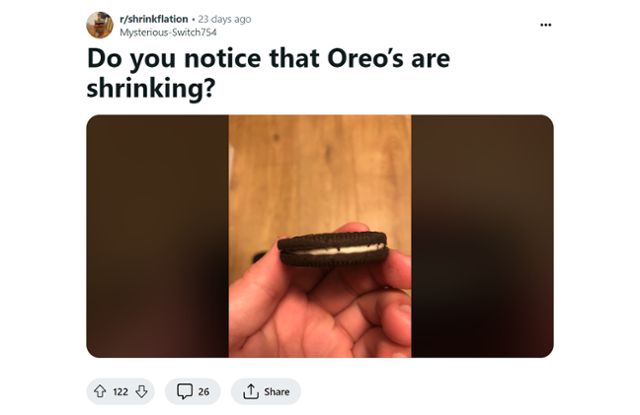
Task: Click the Share button label
Action: (277, 391)
